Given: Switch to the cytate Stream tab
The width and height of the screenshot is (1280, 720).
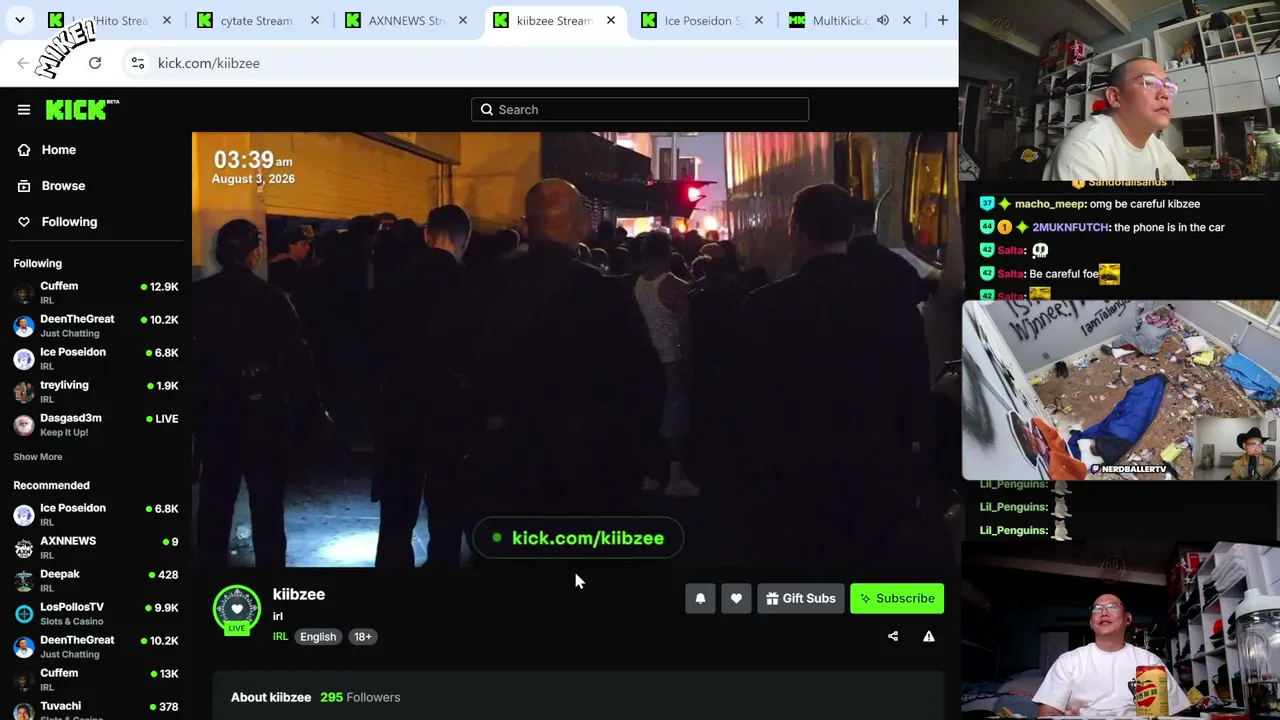Looking at the screenshot, I should [256, 20].
